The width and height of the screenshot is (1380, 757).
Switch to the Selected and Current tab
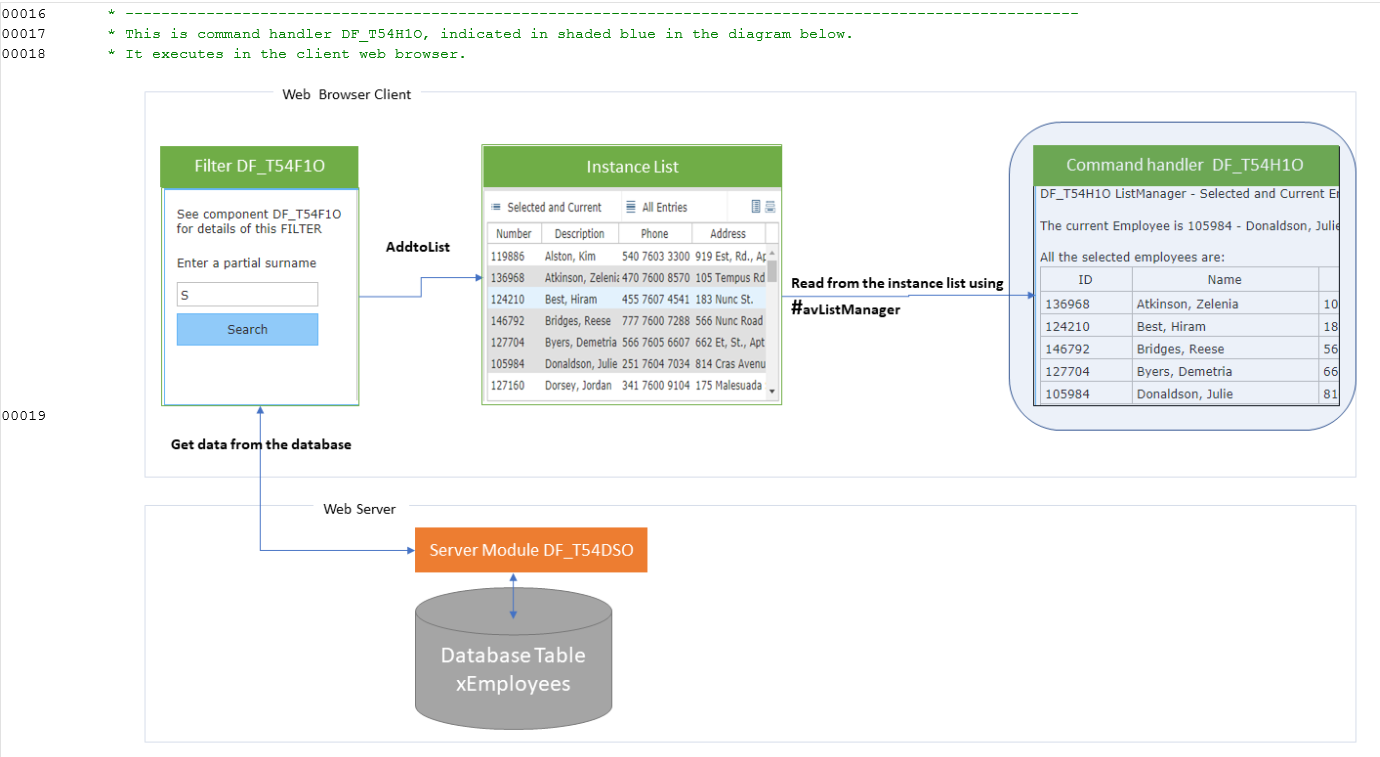coord(549,206)
